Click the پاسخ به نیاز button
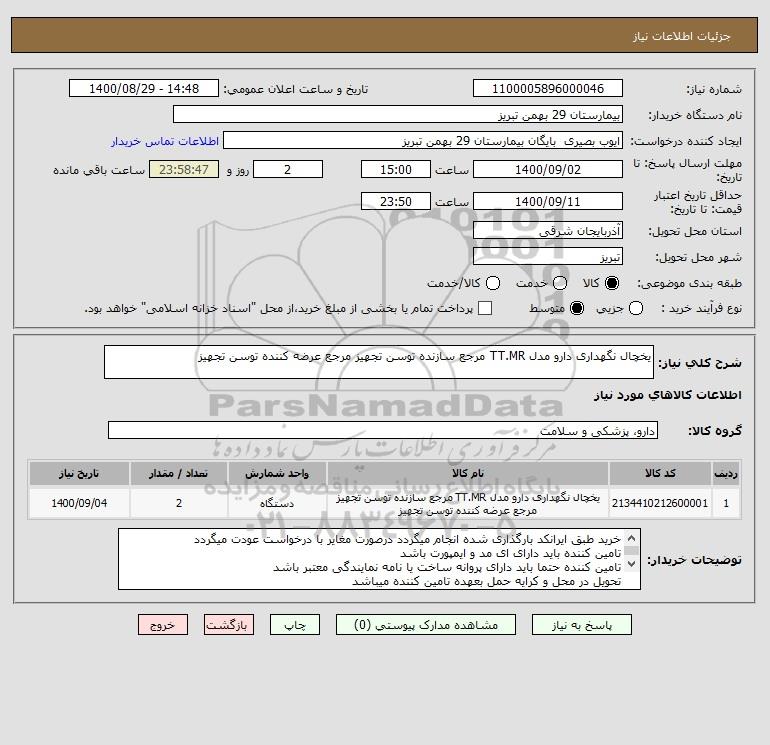 (x=582, y=625)
